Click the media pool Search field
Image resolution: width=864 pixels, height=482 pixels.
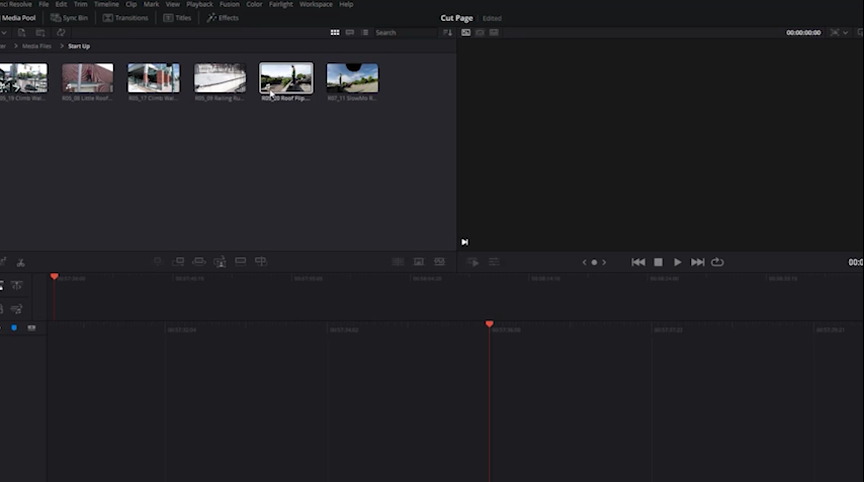point(402,33)
